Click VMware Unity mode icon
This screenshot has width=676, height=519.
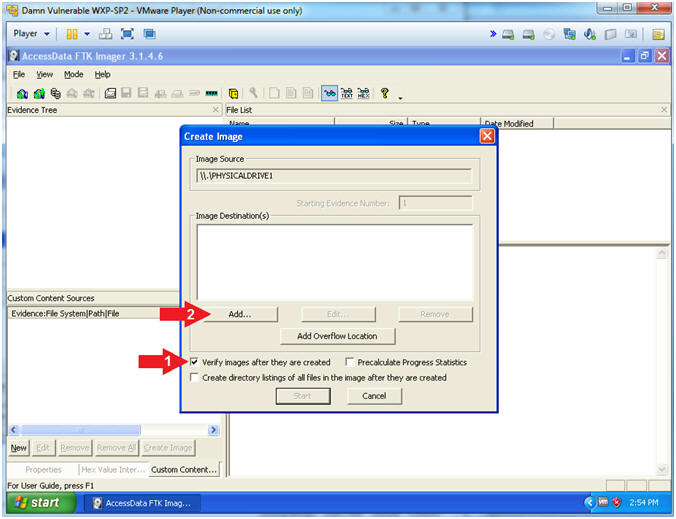(x=149, y=34)
